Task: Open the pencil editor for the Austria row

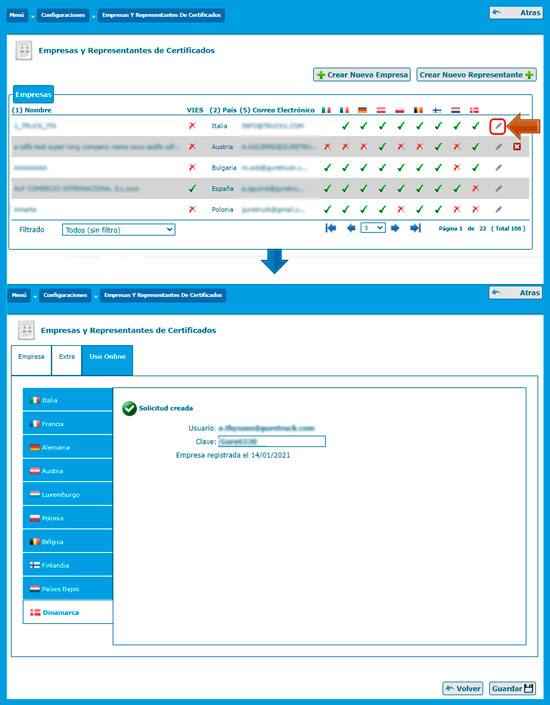Action: (498, 147)
